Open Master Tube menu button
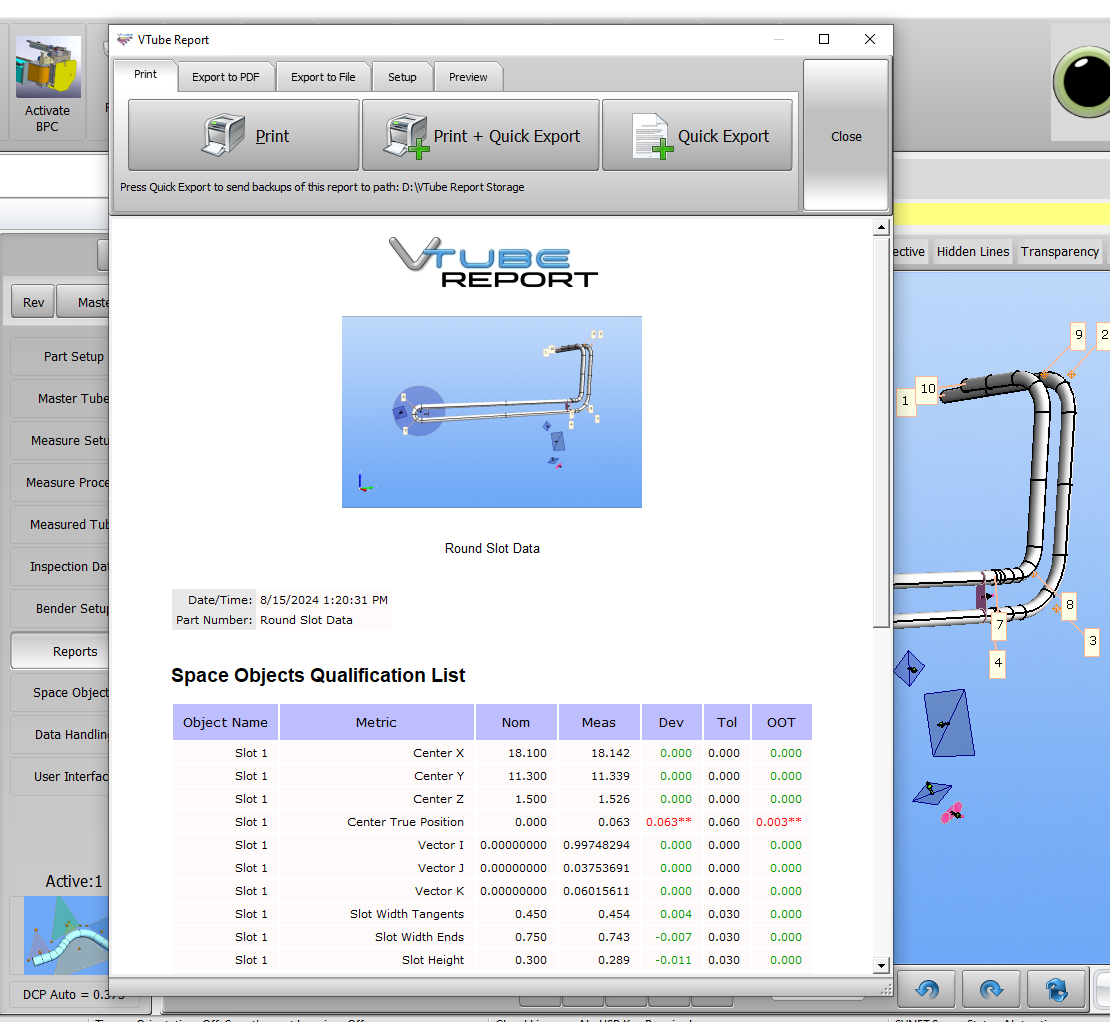Image resolution: width=1110 pixels, height=1022 pixels. (x=60, y=398)
